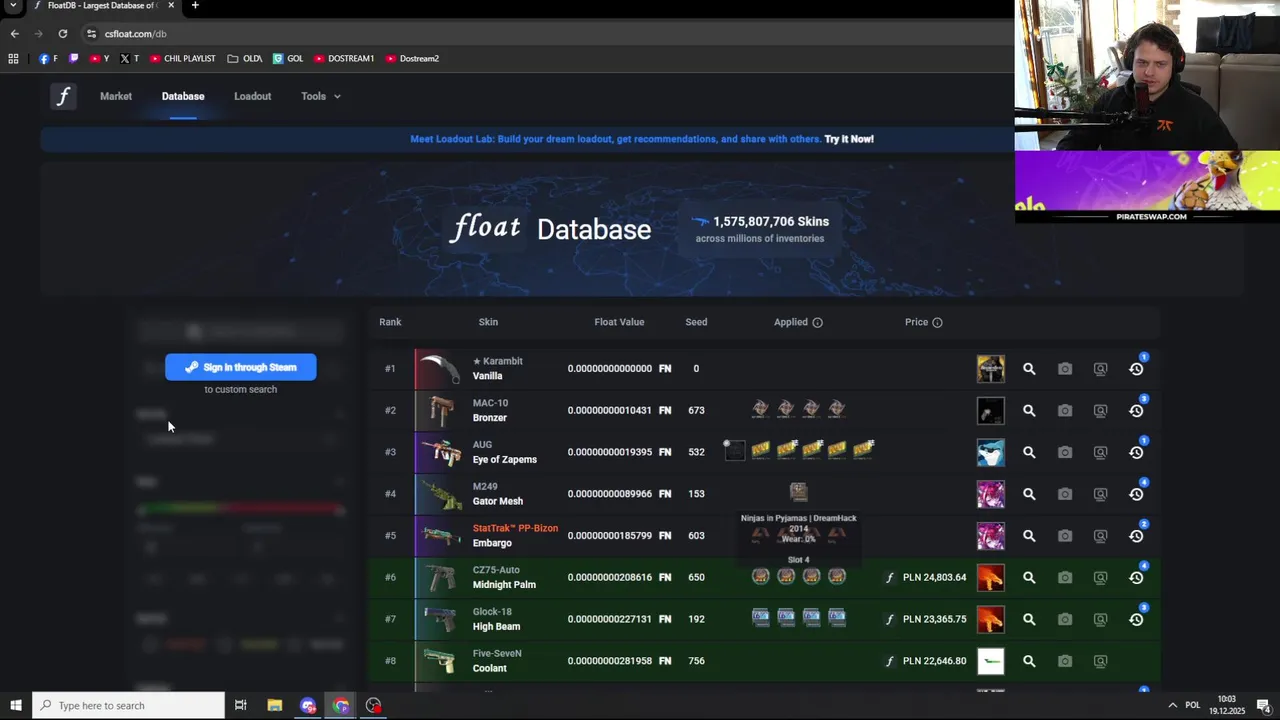Click Sign in through Steam button

(x=241, y=367)
